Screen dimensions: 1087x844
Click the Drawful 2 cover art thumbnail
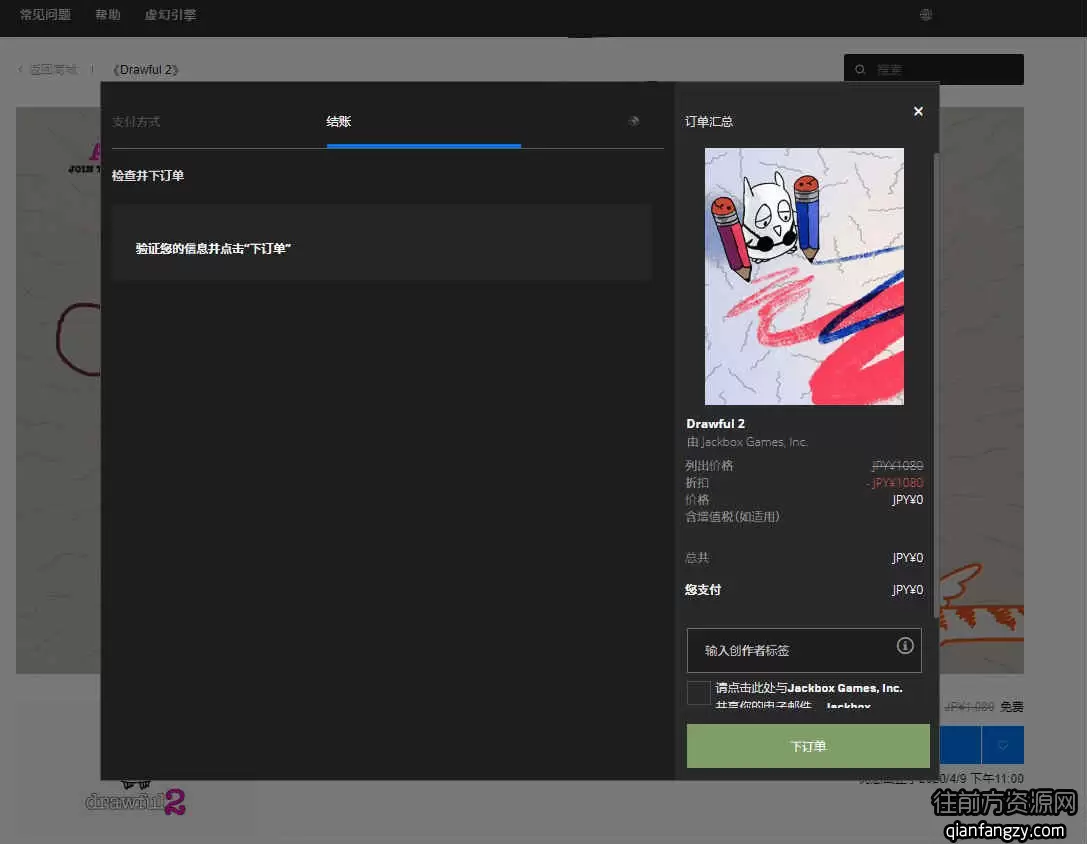pos(804,276)
